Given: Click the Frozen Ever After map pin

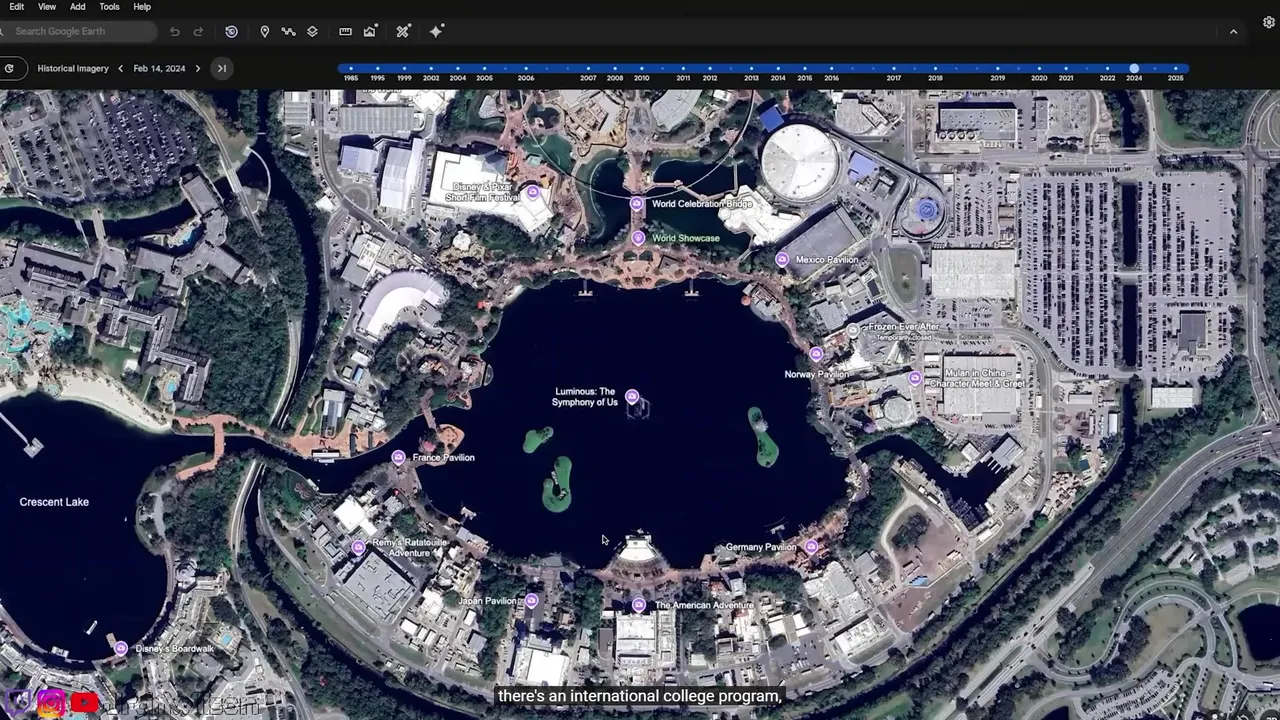Looking at the screenshot, I should [852, 330].
